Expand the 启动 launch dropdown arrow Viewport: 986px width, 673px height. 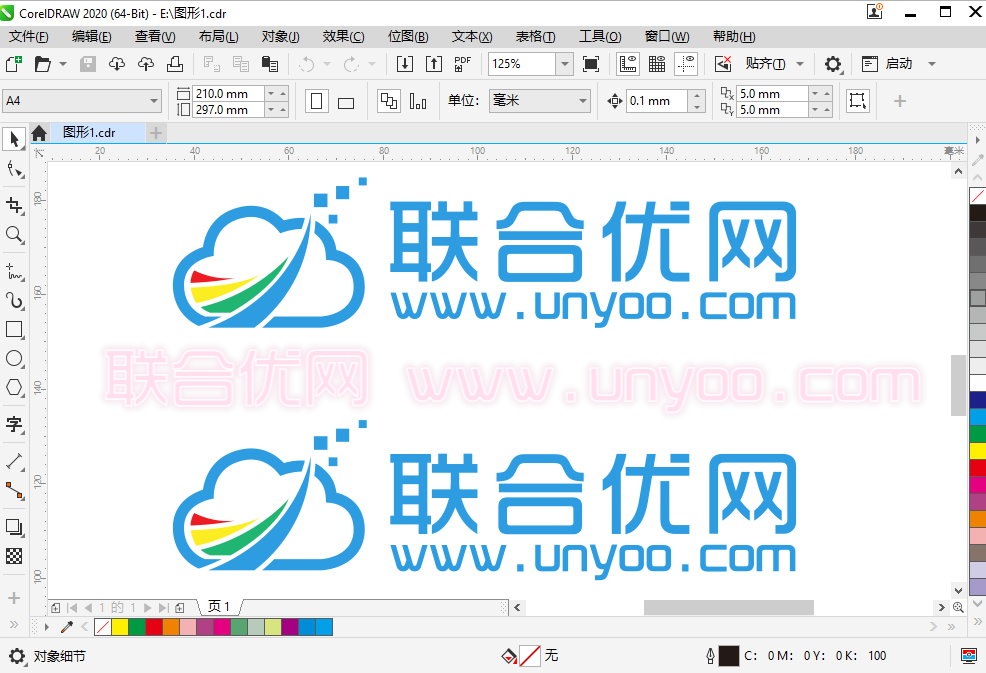tap(932, 64)
